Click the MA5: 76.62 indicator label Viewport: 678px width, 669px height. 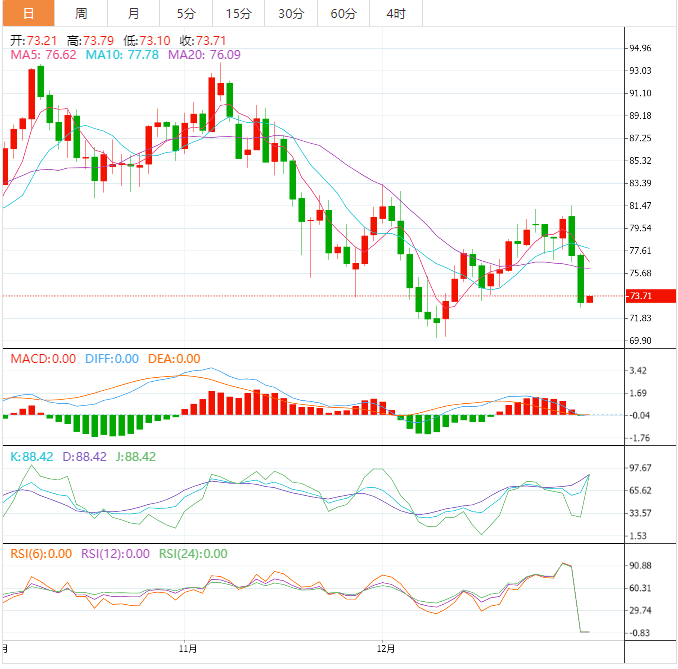tap(43, 55)
